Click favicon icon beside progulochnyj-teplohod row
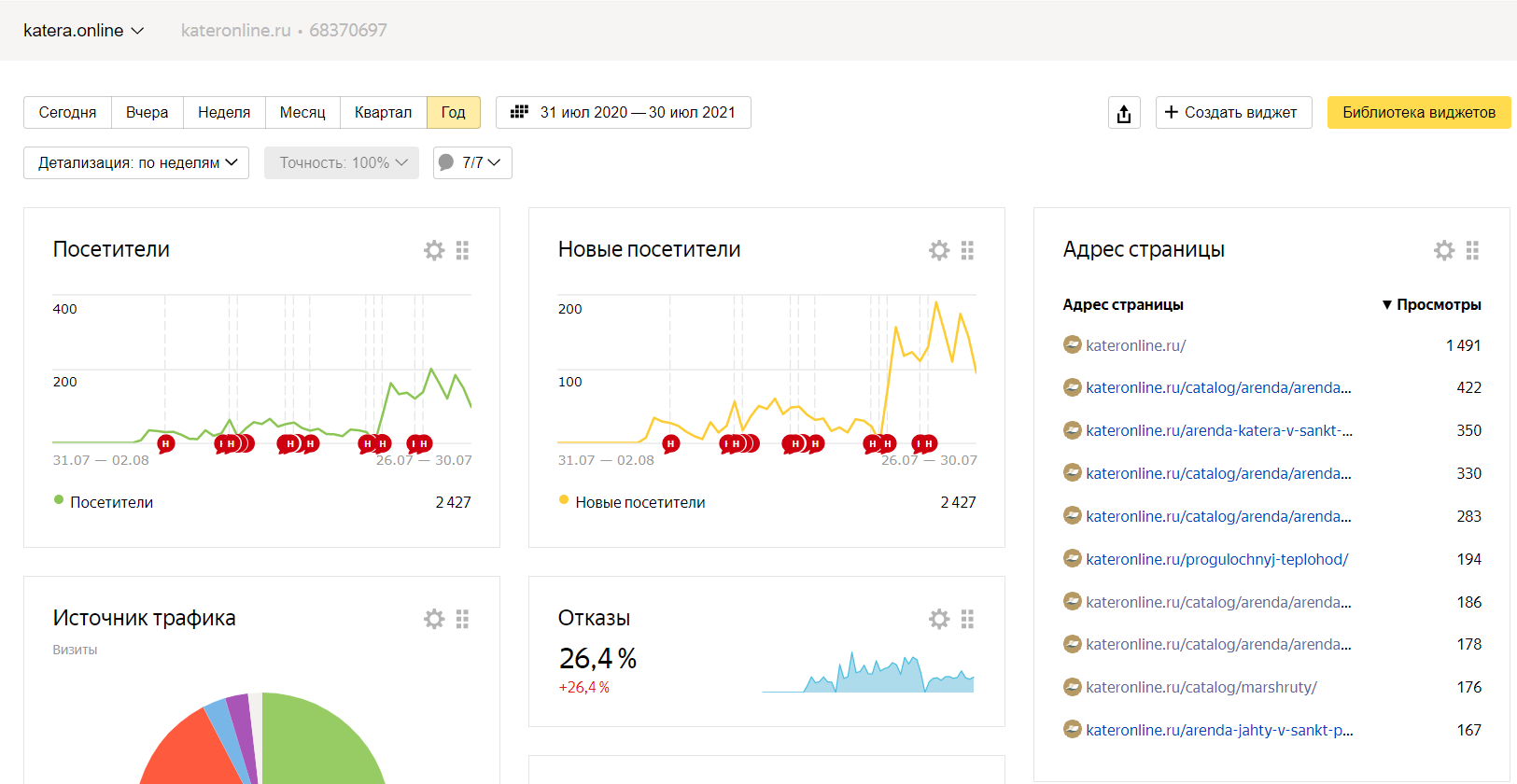Screen dimensions: 1517x784 1073,558
